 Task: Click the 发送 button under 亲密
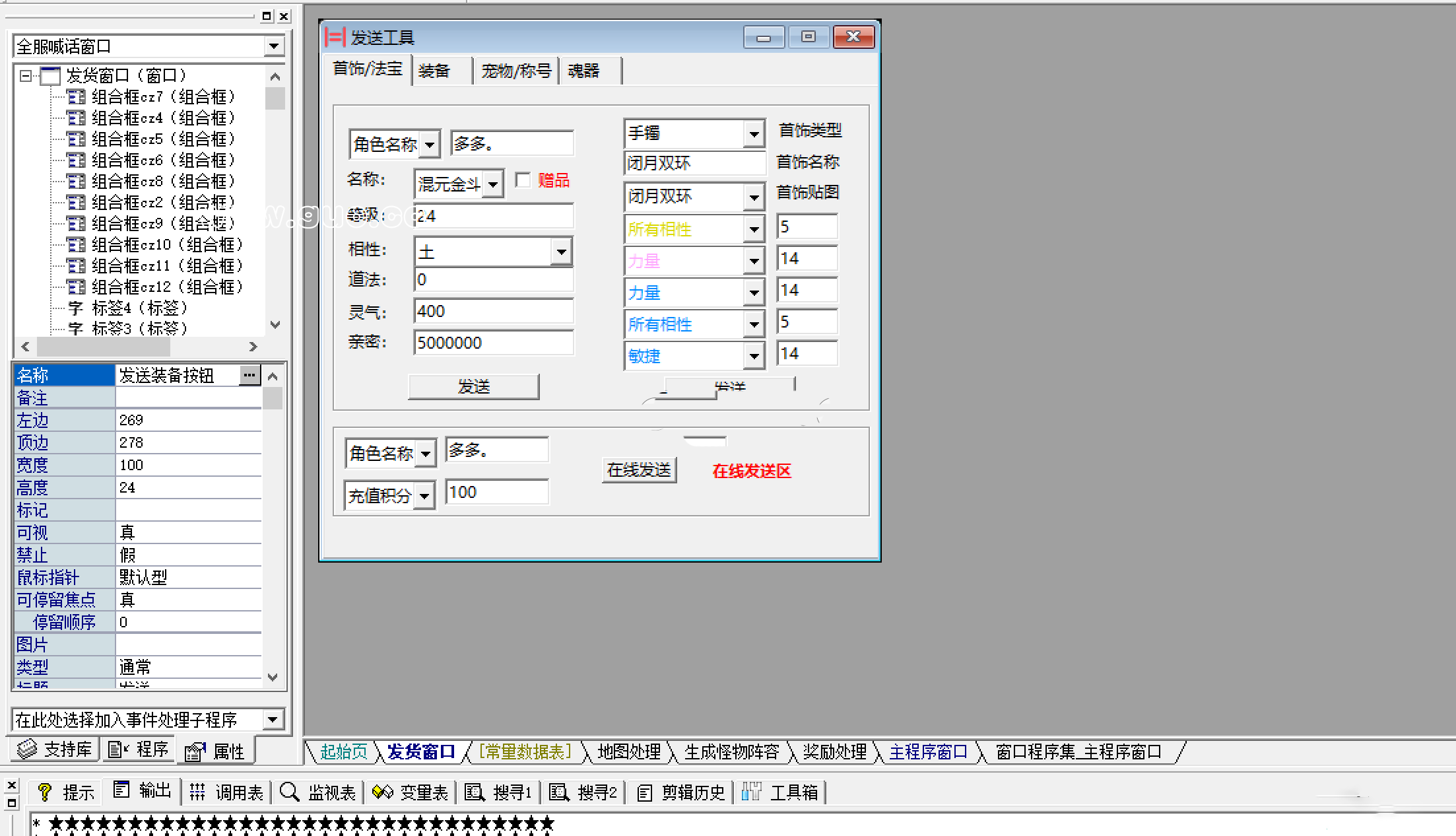click(x=473, y=387)
